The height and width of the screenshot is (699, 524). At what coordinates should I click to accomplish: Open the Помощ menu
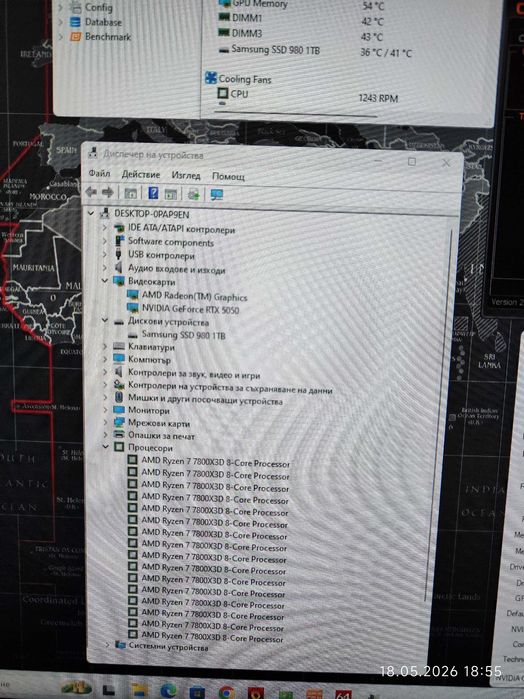click(228, 176)
